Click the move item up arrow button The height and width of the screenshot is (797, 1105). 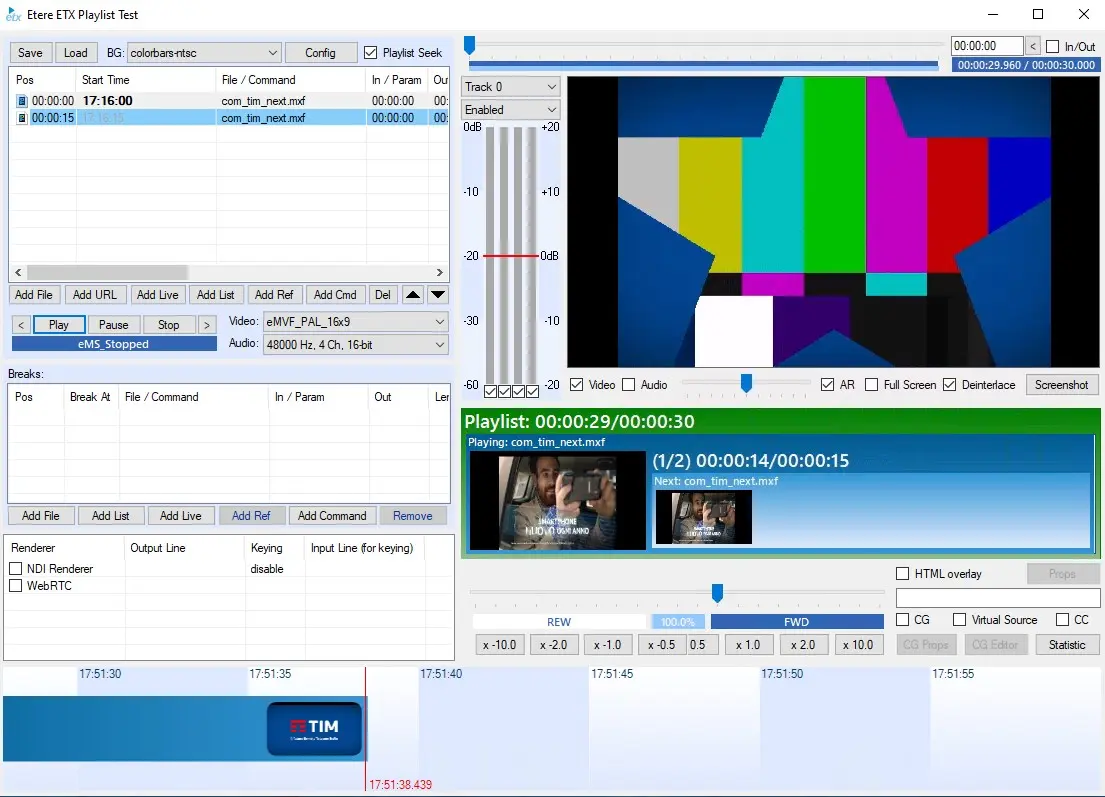point(412,295)
